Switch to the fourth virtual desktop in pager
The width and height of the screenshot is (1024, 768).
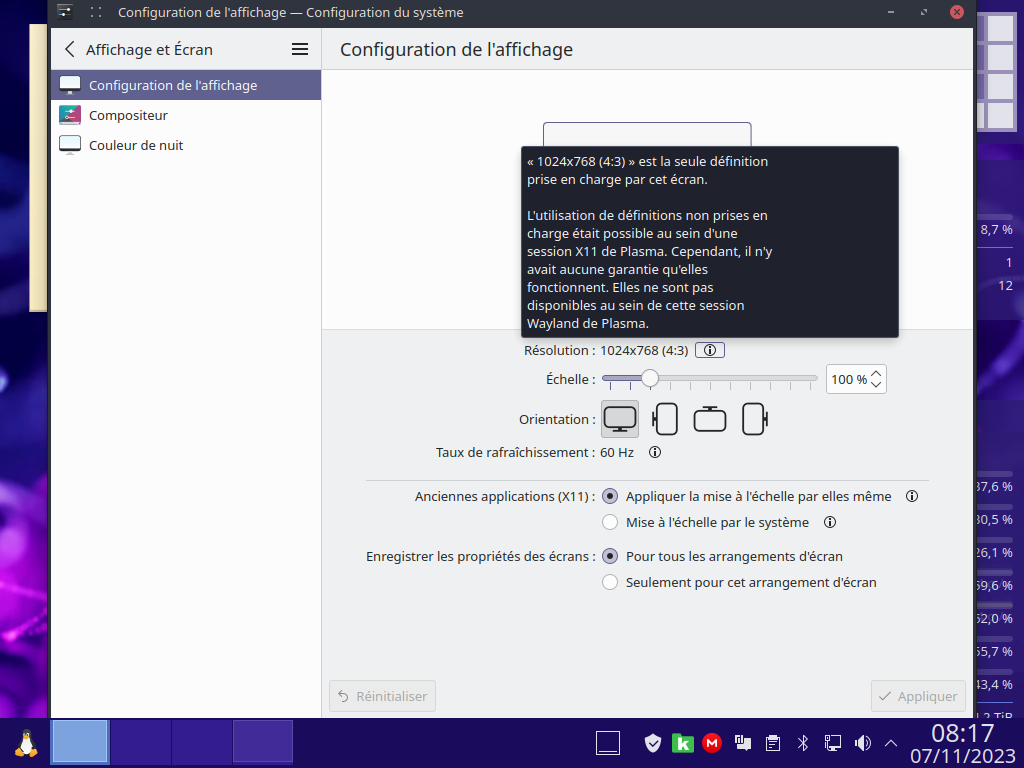point(263,741)
